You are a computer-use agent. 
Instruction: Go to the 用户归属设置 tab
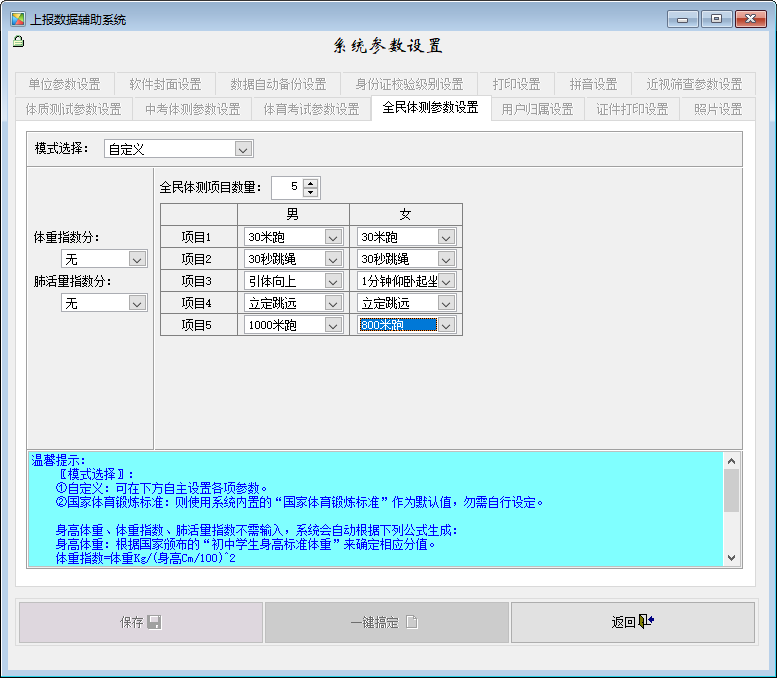[x=537, y=109]
